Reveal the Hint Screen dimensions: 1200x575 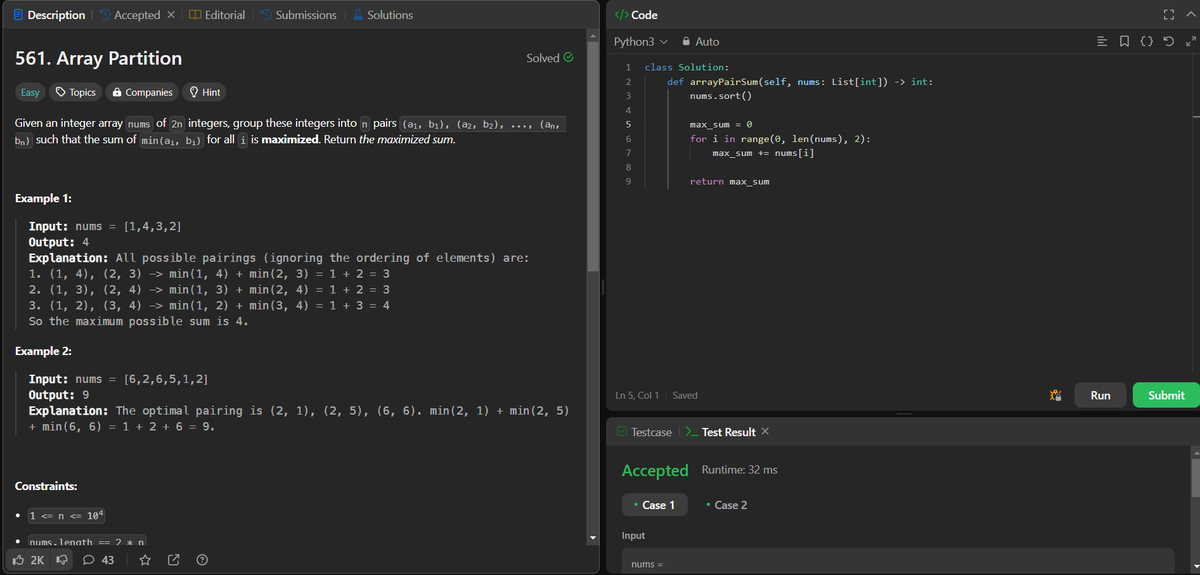coord(205,92)
